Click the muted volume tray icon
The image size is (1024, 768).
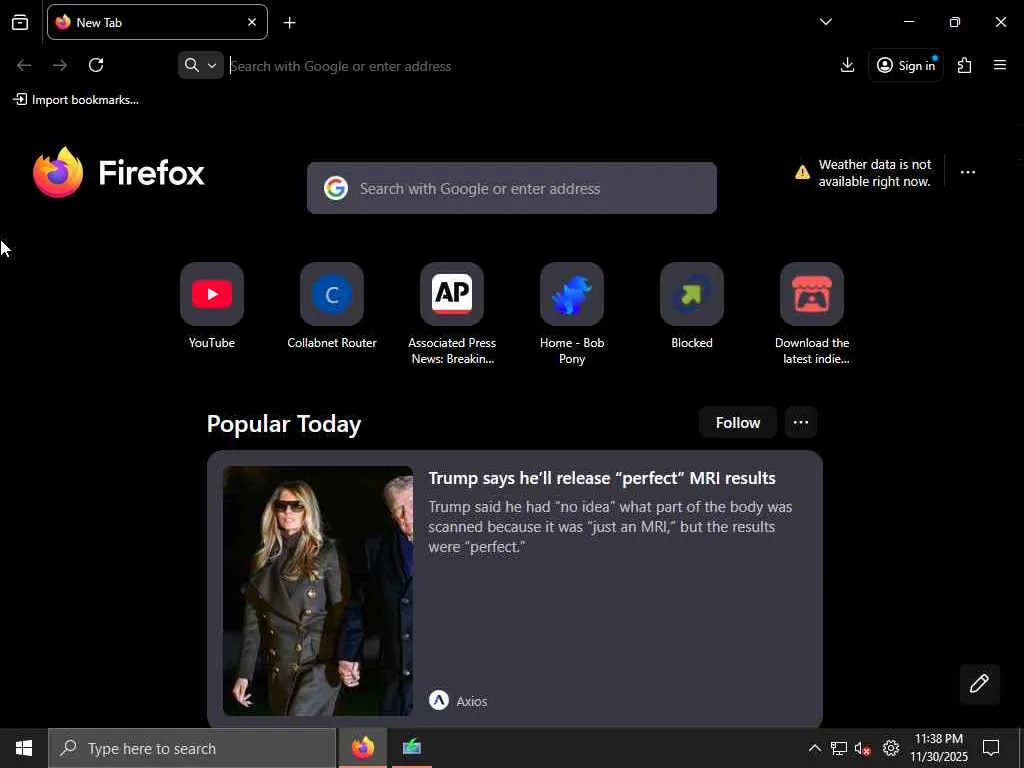(862, 748)
